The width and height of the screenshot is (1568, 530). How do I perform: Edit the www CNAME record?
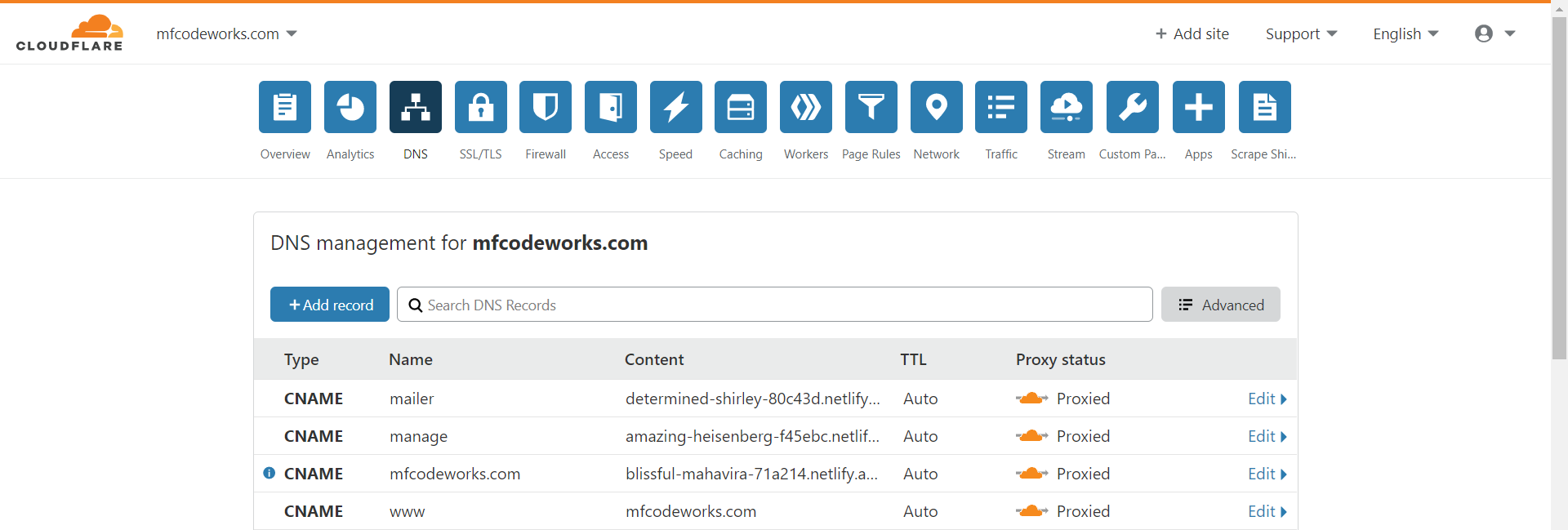[1267, 511]
